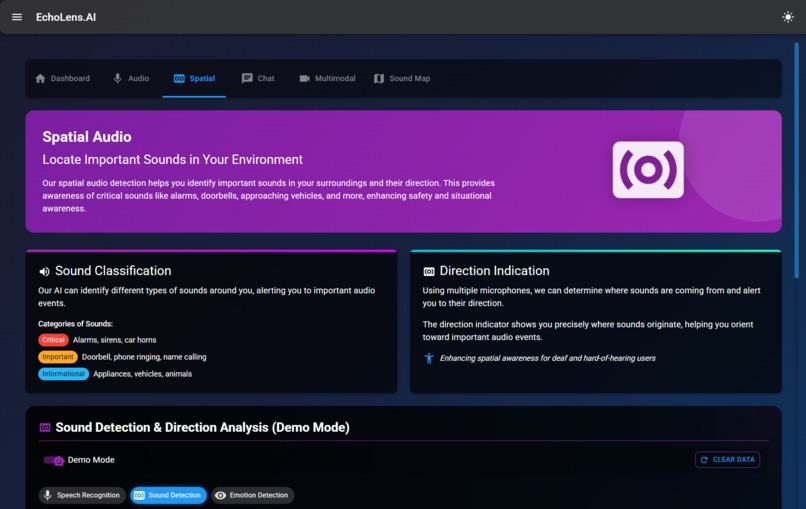Select the Sound Detection chip
The width and height of the screenshot is (806, 509).
pos(168,495)
